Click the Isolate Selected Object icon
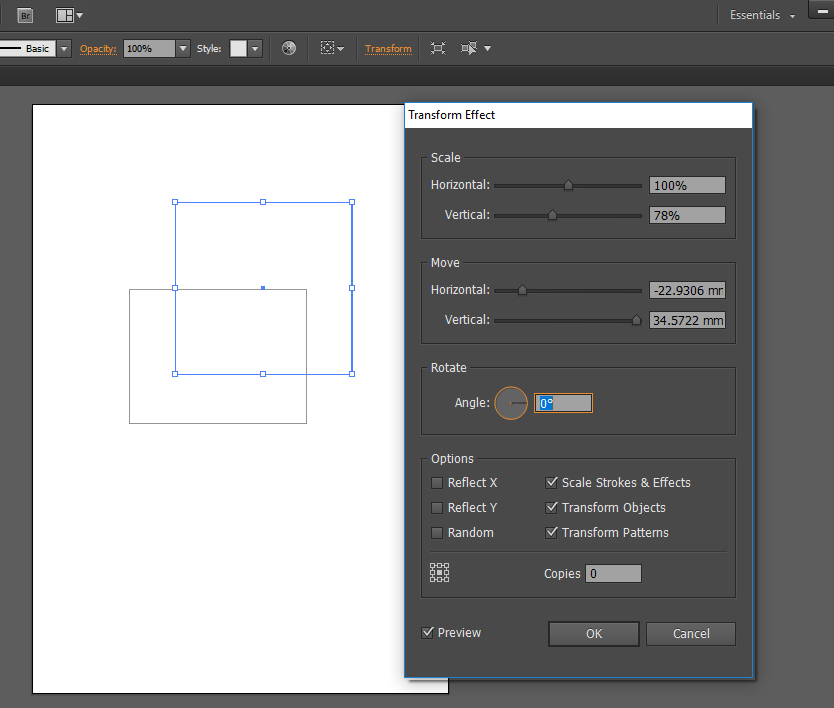This screenshot has width=834, height=708. pos(437,48)
